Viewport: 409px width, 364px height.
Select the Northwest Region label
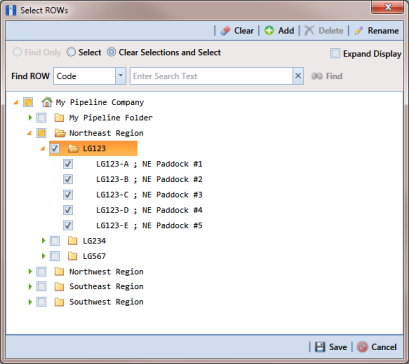click(x=106, y=271)
